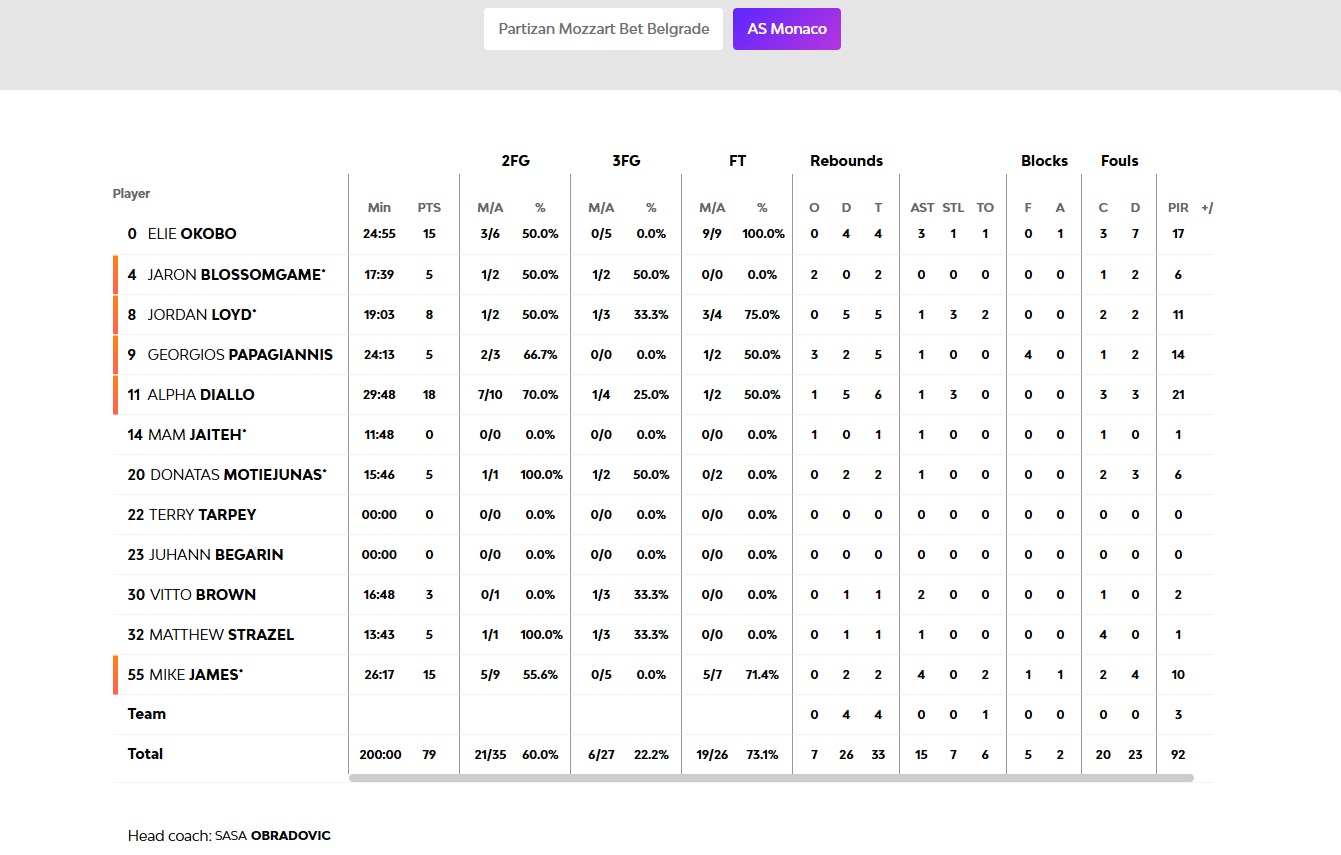Screen dimensions: 1341x855
Task: Click the PIR column header
Action: pos(1178,208)
